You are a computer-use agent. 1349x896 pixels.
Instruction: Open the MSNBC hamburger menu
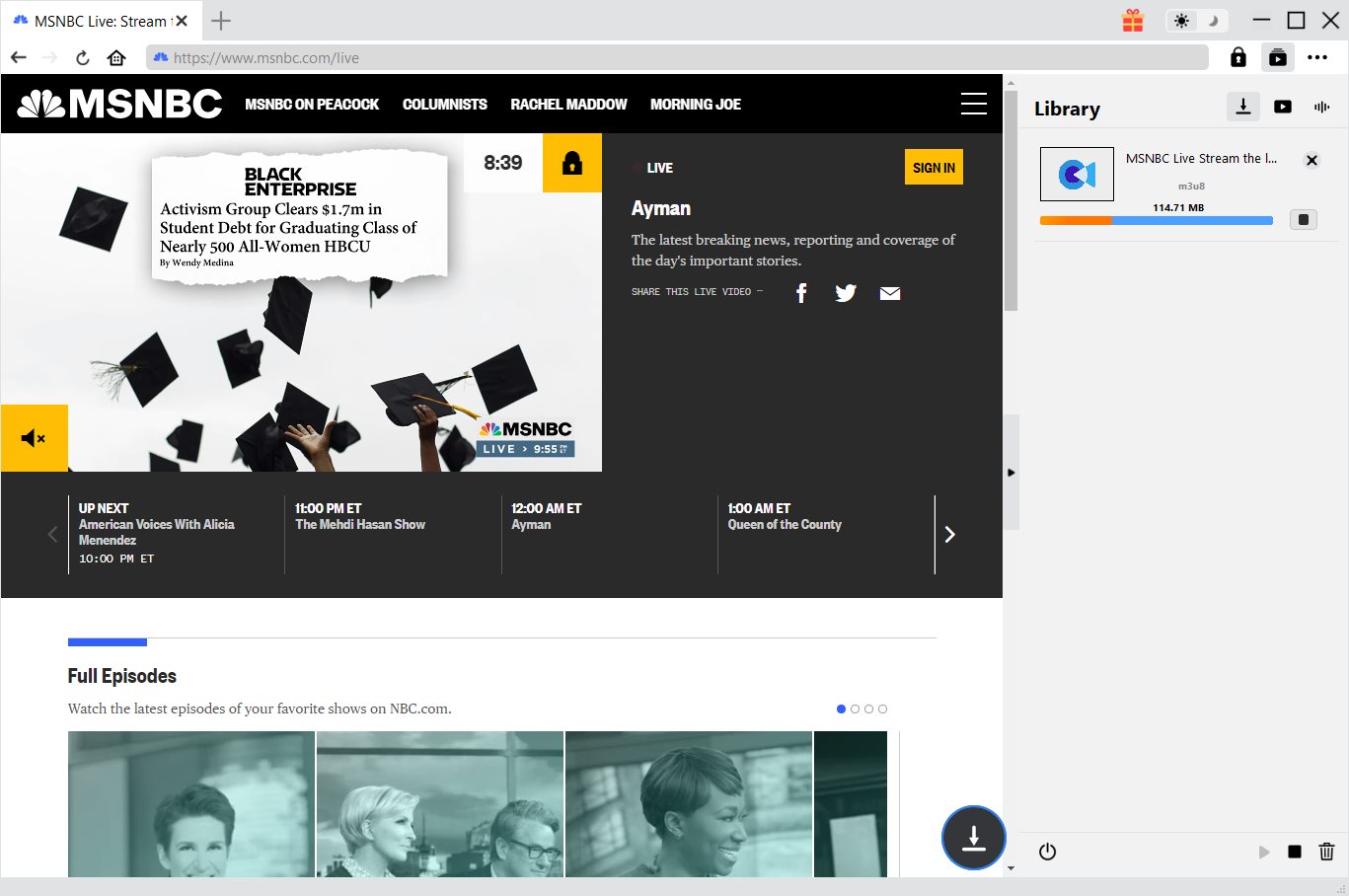click(973, 104)
